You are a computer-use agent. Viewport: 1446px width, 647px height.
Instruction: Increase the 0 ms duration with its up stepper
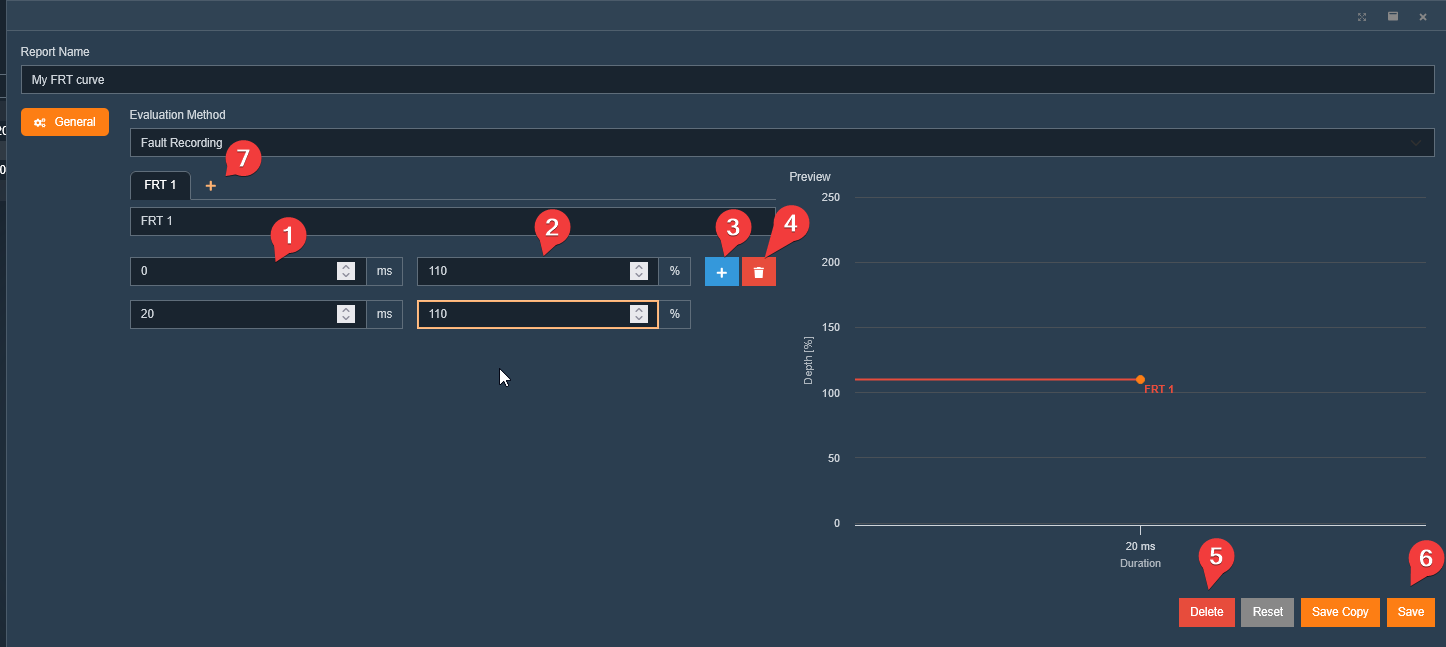[x=345, y=266]
